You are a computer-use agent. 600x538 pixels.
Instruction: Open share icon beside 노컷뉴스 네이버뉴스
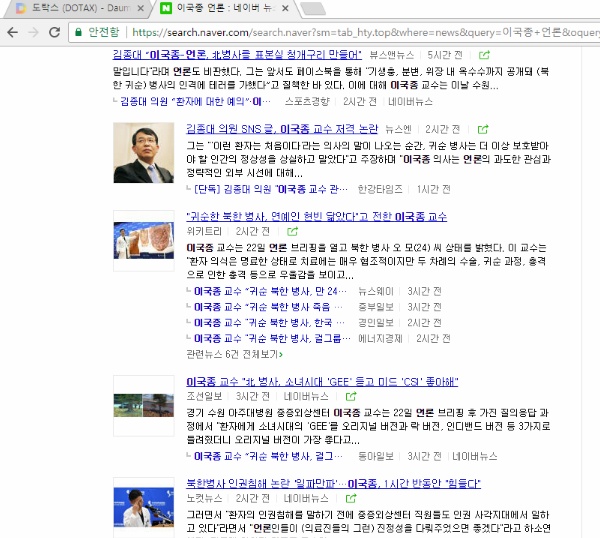(351, 498)
